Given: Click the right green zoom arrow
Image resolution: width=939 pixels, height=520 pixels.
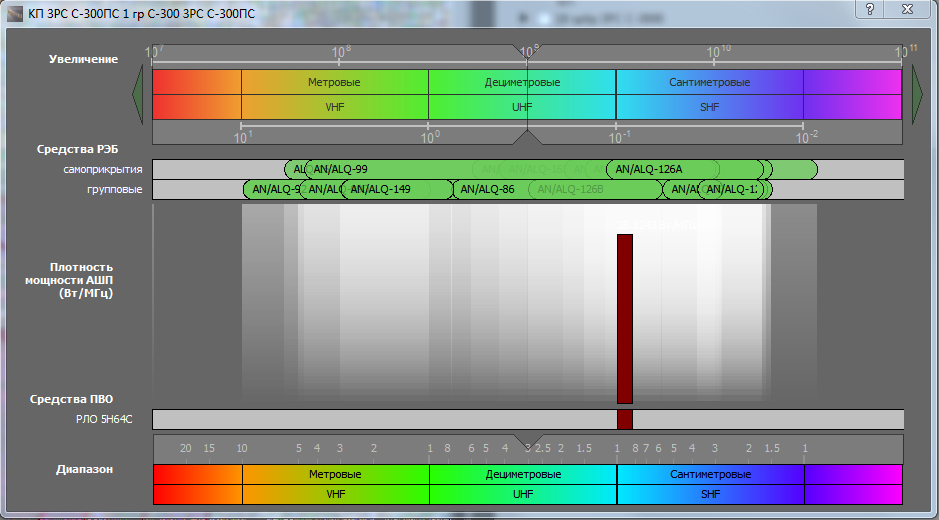Looking at the screenshot, I should (x=917, y=95).
